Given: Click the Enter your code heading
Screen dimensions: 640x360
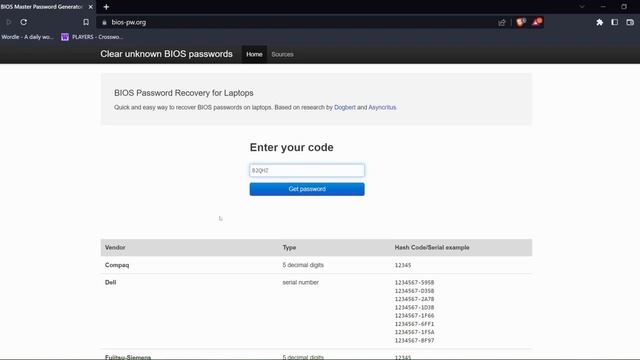Looking at the screenshot, I should tap(291, 147).
